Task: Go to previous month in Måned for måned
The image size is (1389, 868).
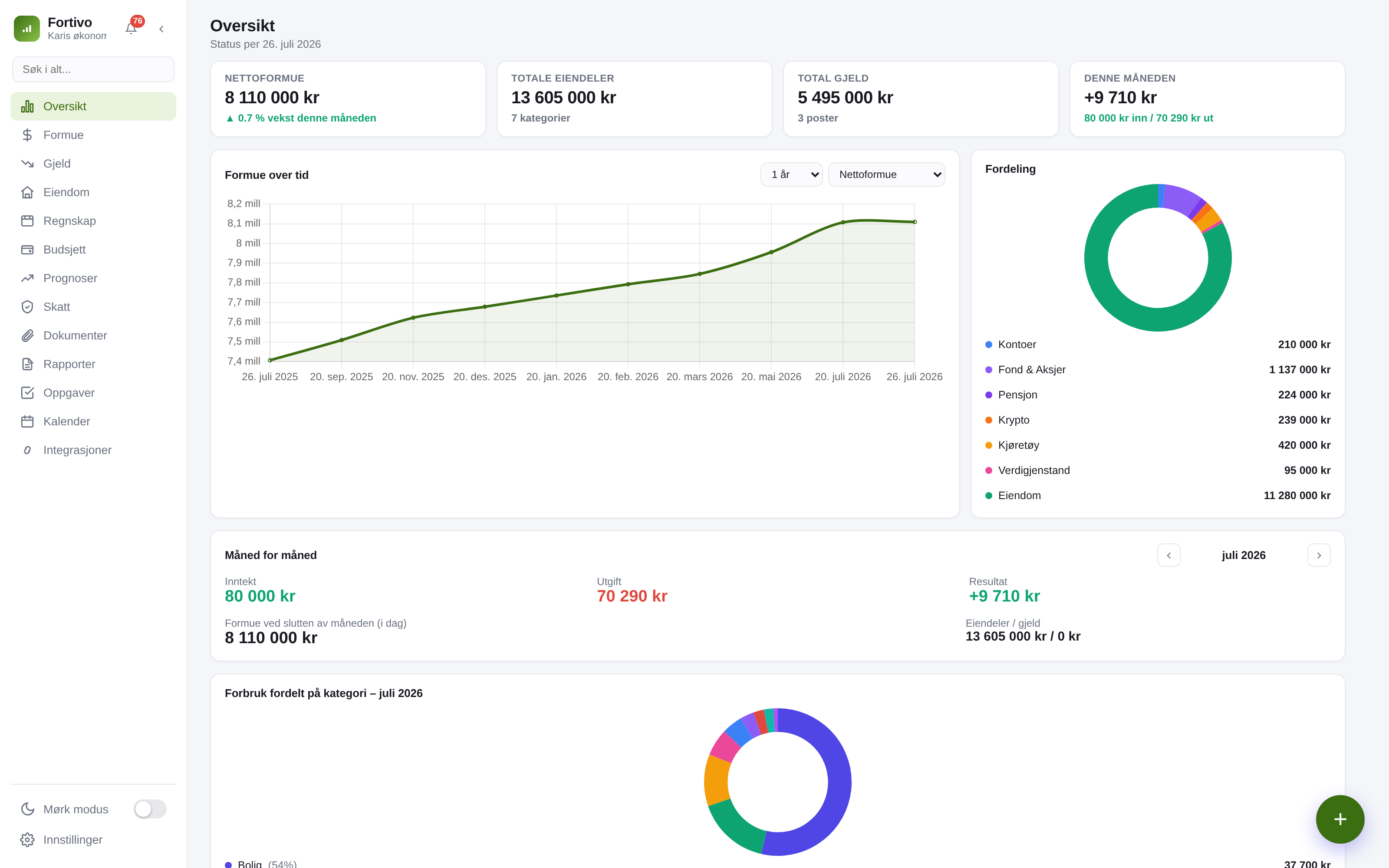Action: (1168, 555)
